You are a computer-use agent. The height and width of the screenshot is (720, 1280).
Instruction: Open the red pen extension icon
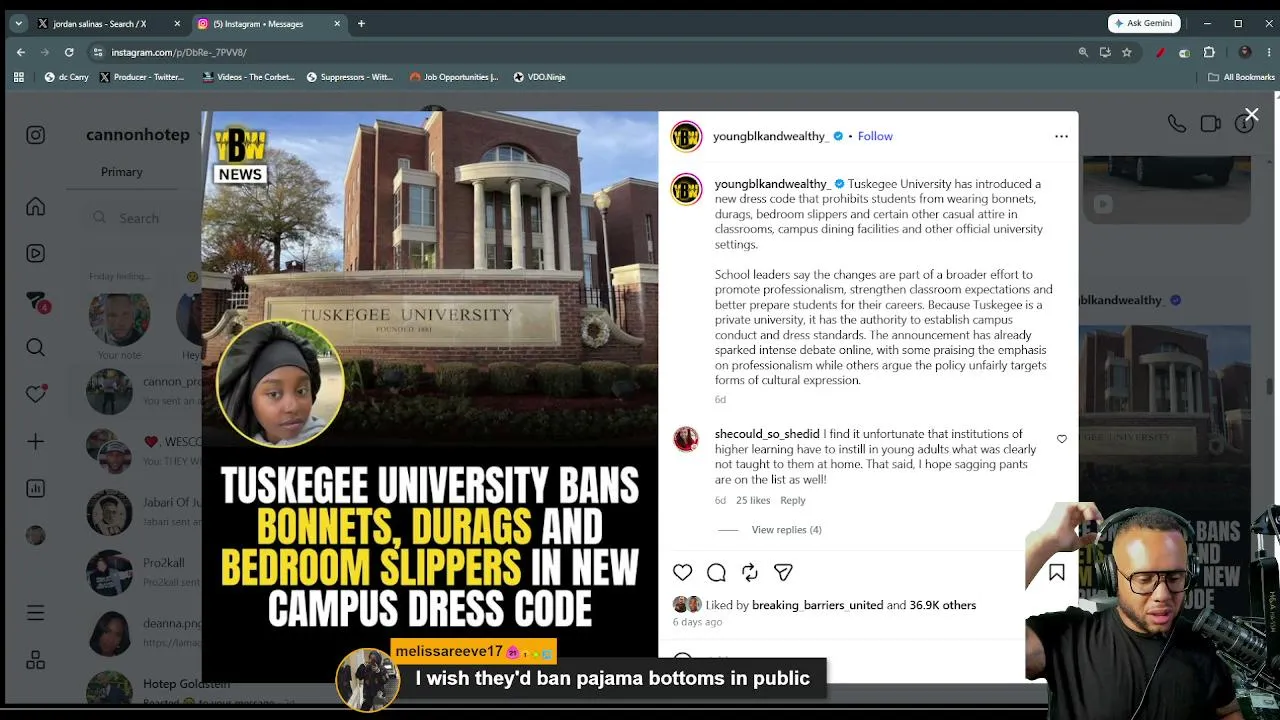1160,52
